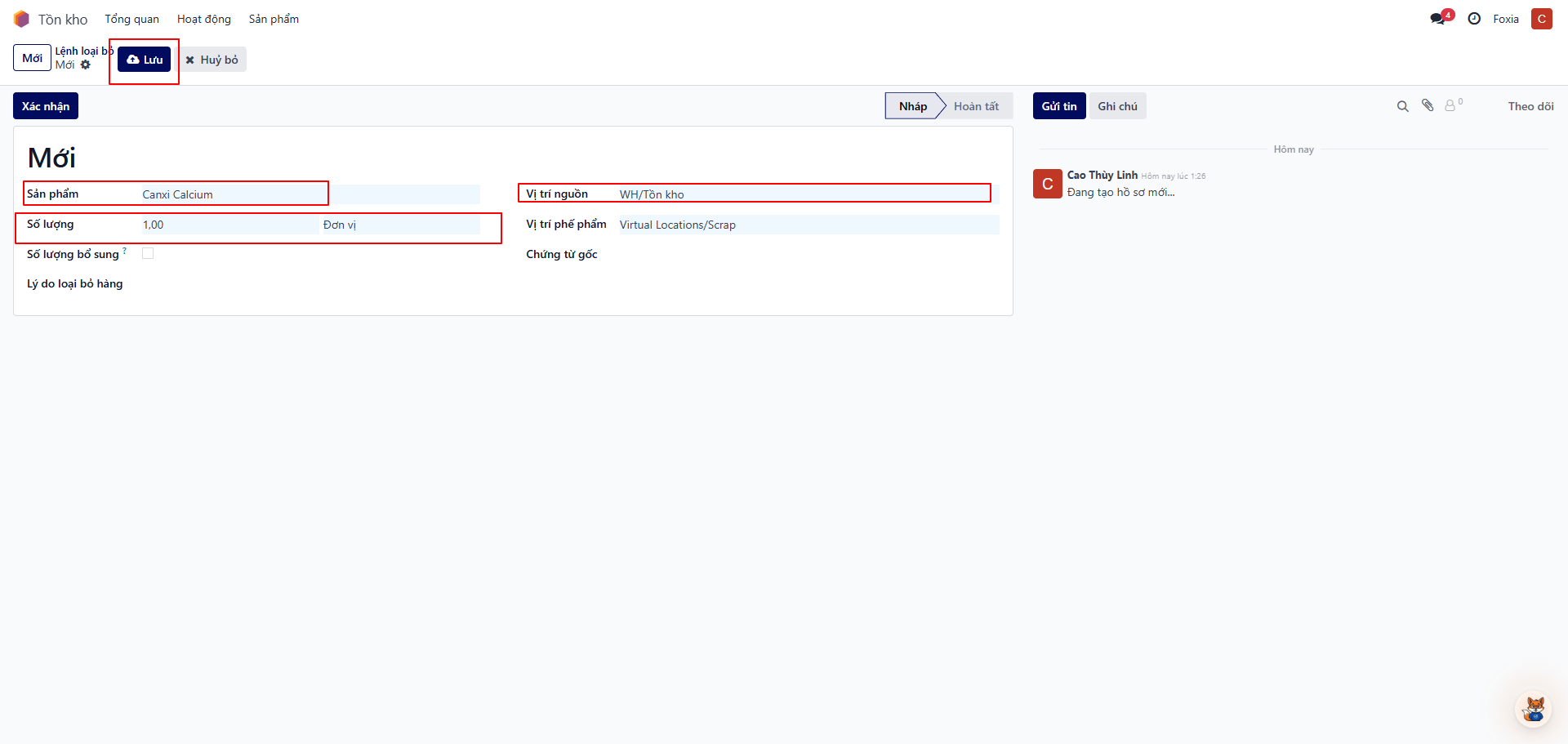This screenshot has height=744, width=1568.
Task: Open the Hoạt động menu
Action: pos(204,19)
